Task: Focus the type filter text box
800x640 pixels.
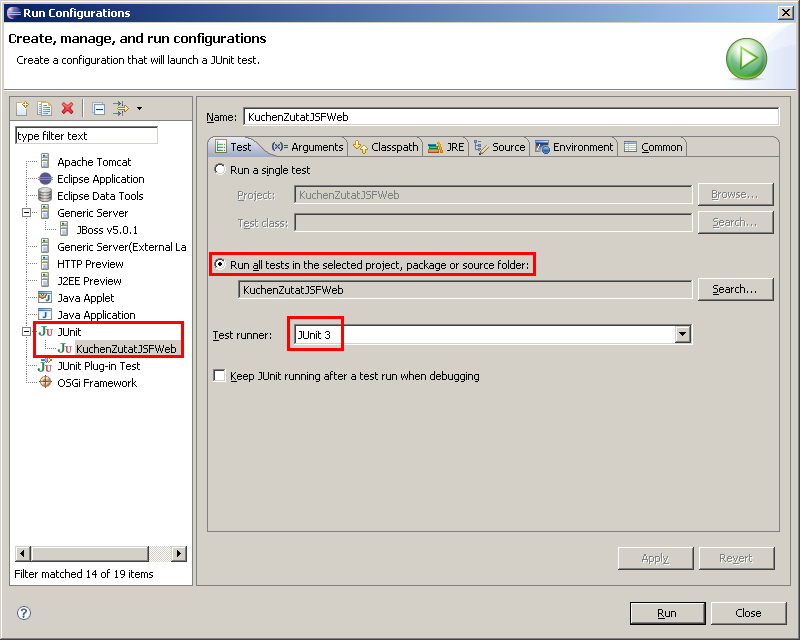Action: pos(86,136)
